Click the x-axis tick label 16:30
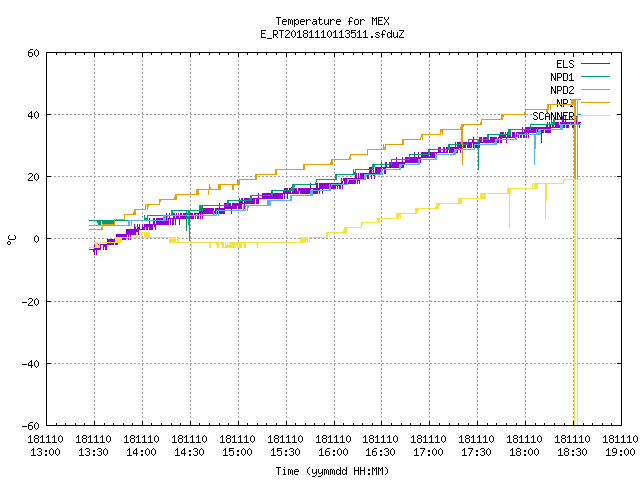The height and width of the screenshot is (480, 640). point(380,452)
